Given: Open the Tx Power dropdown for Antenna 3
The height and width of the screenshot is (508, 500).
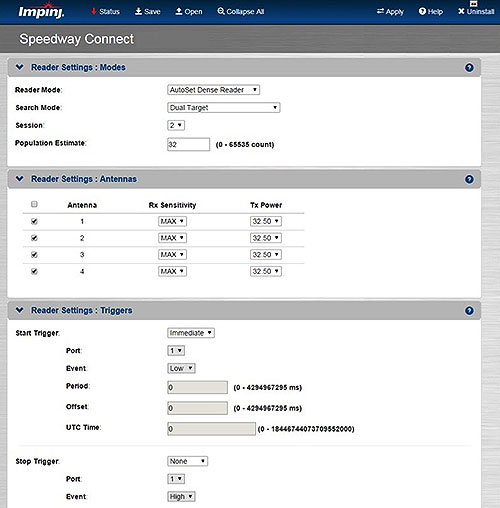Looking at the screenshot, I should pos(266,255).
